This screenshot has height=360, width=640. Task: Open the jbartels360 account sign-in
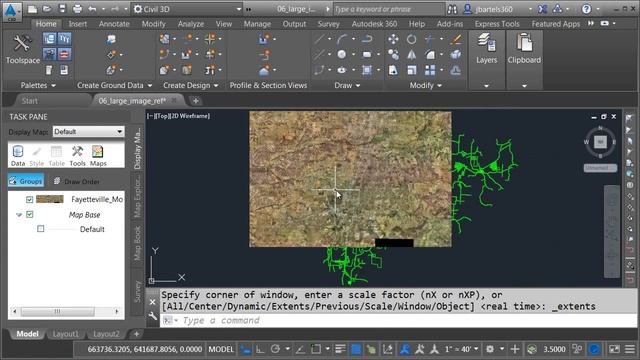(493, 9)
